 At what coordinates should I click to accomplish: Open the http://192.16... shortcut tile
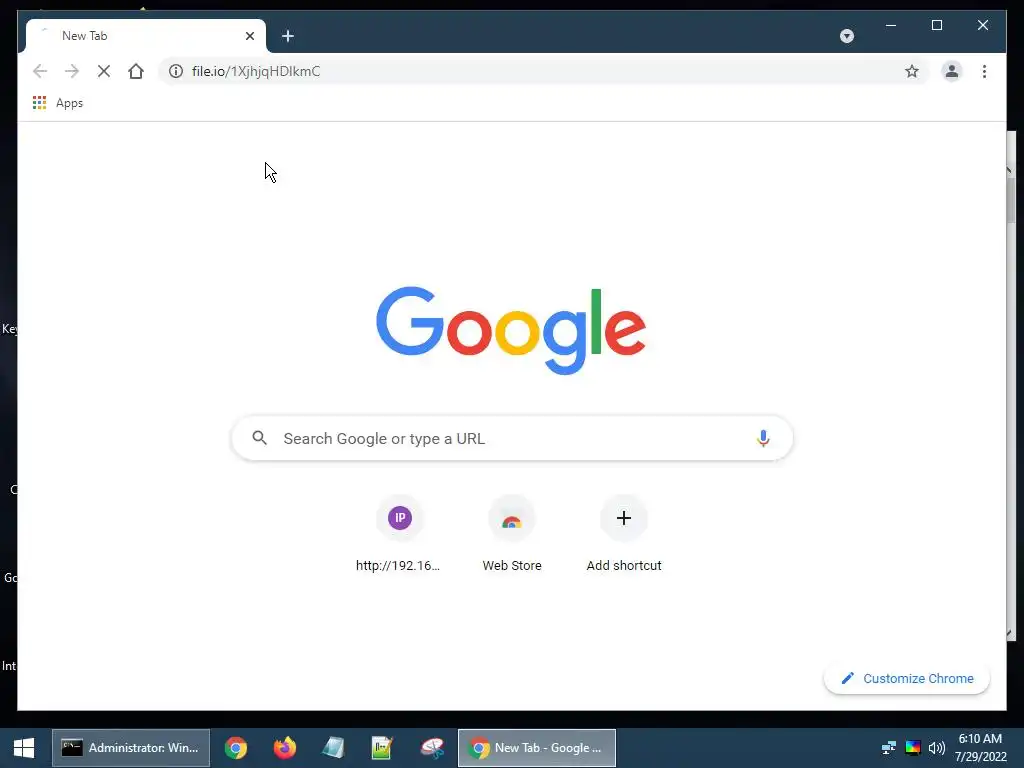tap(400, 534)
